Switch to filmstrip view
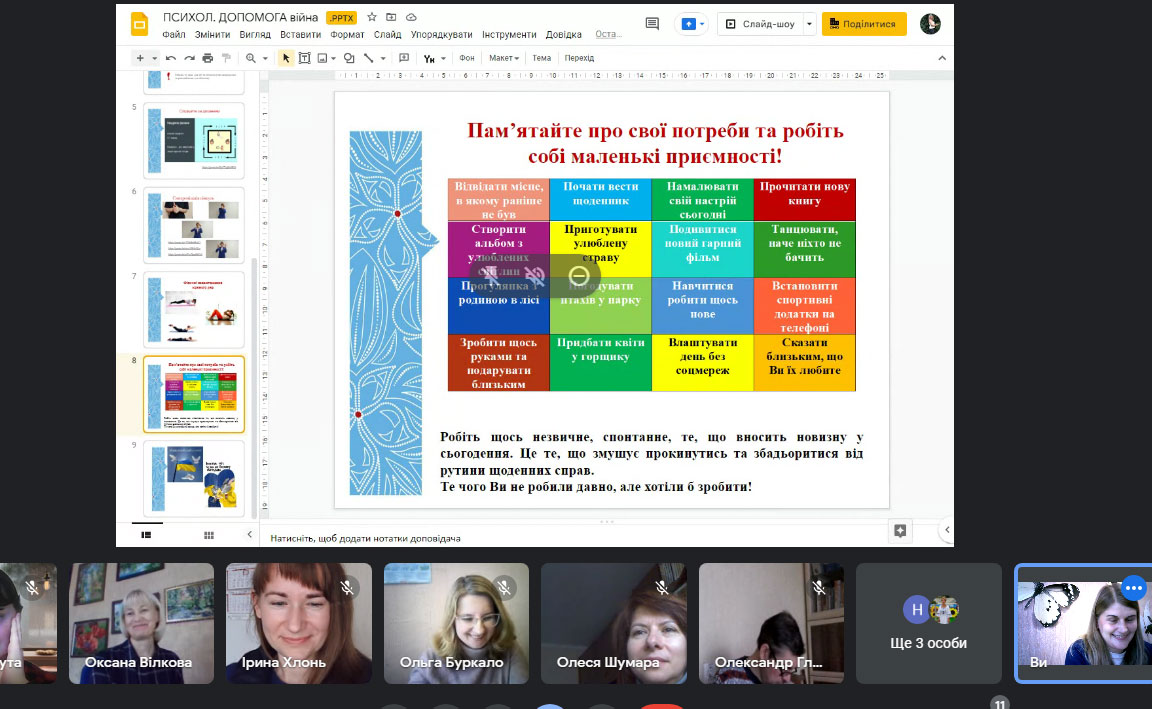This screenshot has width=1152, height=709. (x=146, y=535)
